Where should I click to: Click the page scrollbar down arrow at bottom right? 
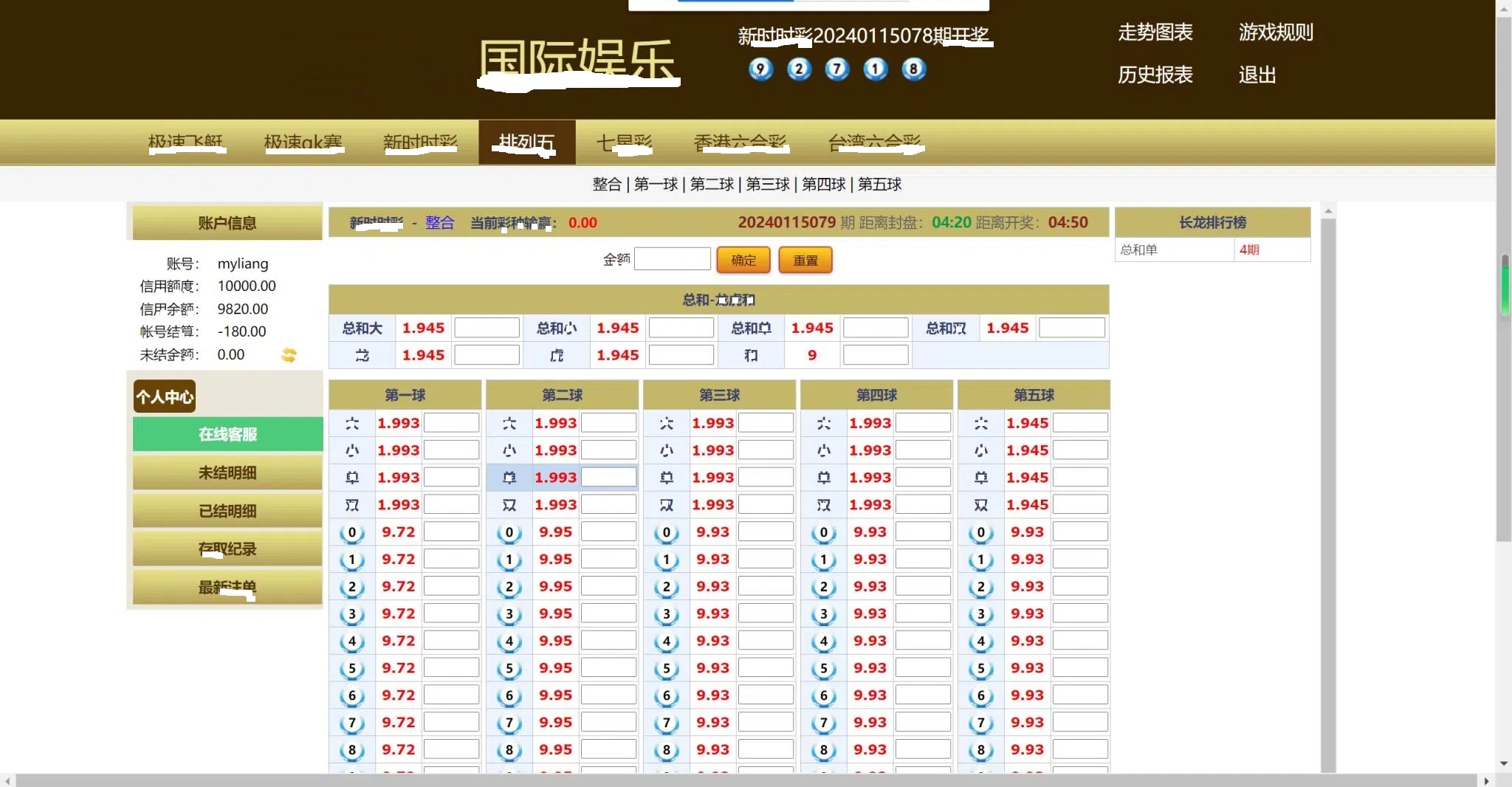1504,763
